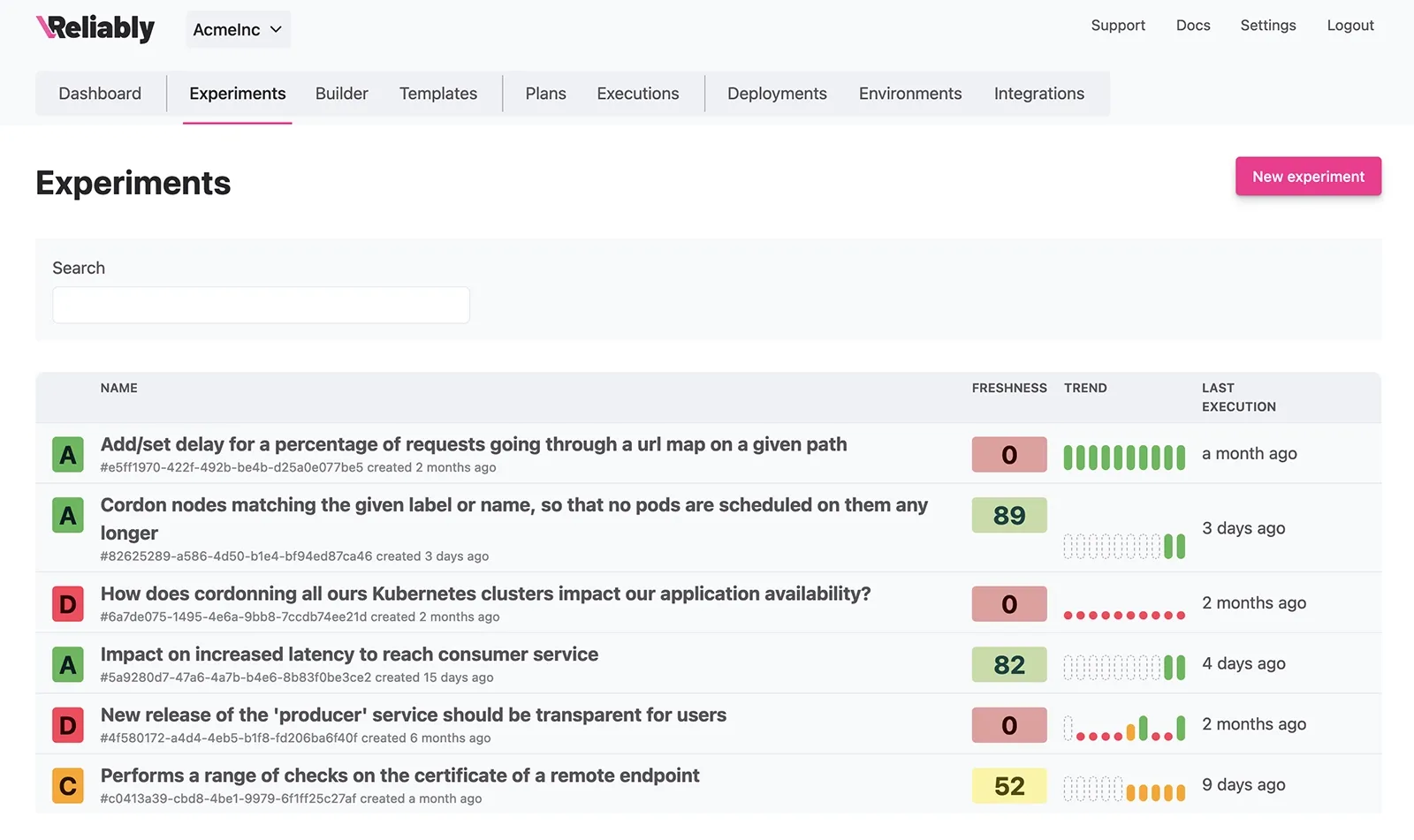
Task: Click '2 months ago' in cordonning Kubernetes row
Action: 1254,603
